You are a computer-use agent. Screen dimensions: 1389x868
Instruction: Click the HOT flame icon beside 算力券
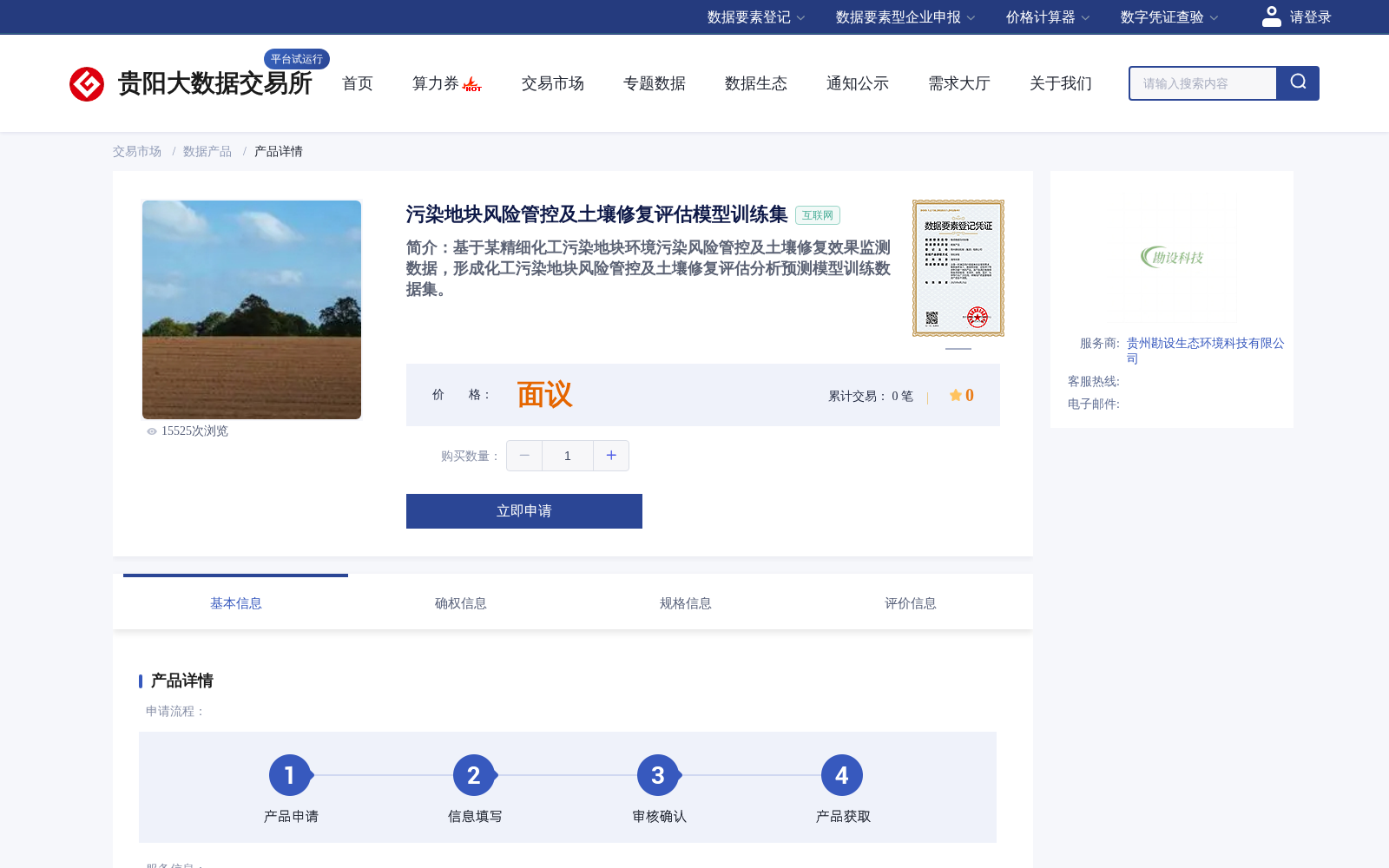tap(472, 84)
